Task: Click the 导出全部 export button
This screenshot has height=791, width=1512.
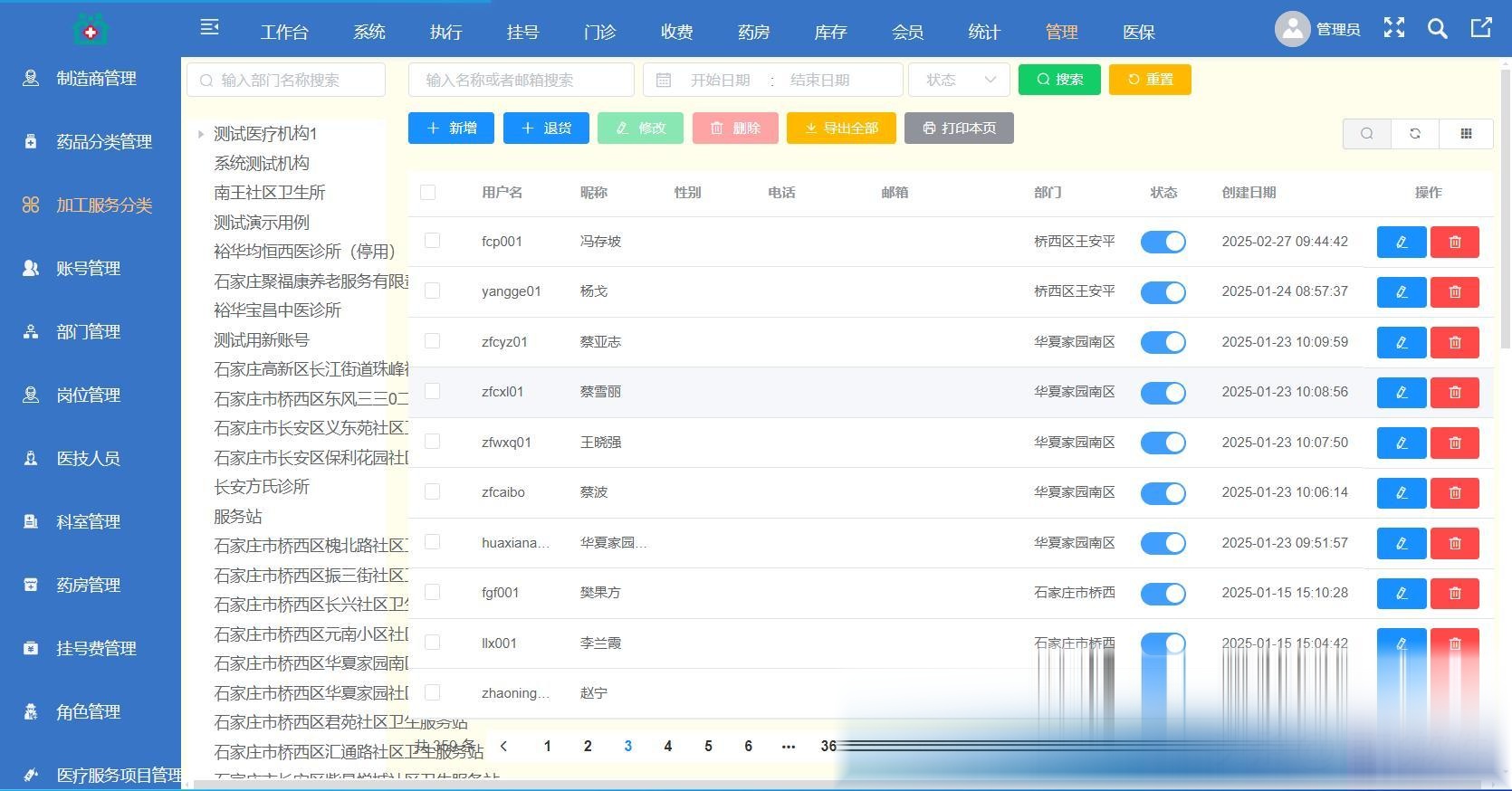Action: [841, 129]
